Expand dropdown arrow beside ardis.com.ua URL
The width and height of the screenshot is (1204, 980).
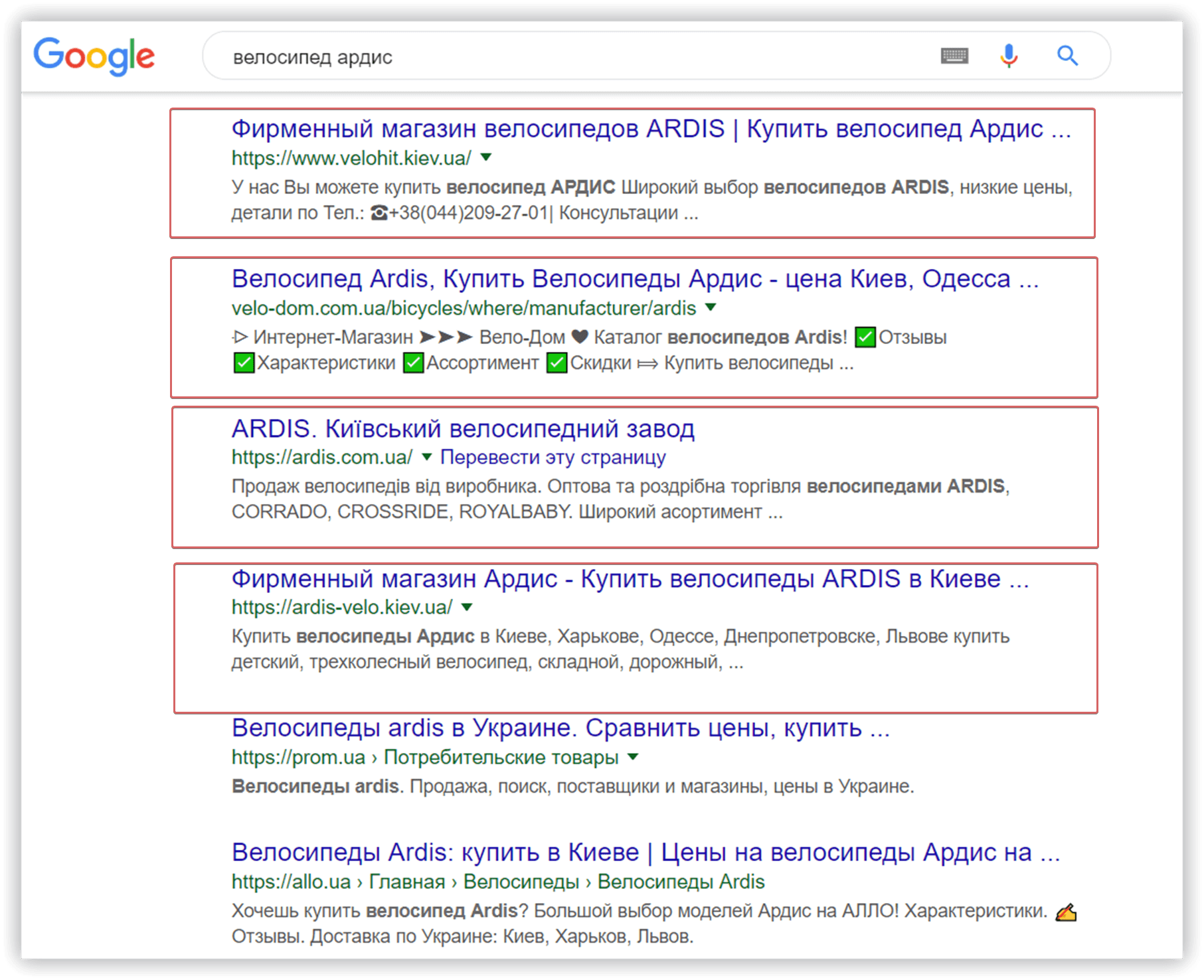point(427,457)
